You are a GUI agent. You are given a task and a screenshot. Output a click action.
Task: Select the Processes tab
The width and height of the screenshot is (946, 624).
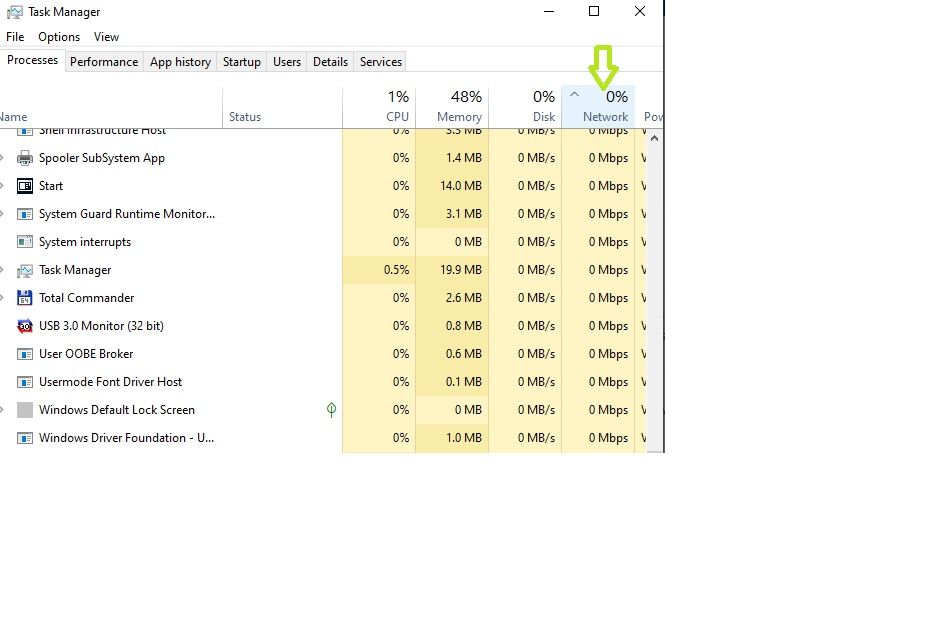(x=32, y=60)
